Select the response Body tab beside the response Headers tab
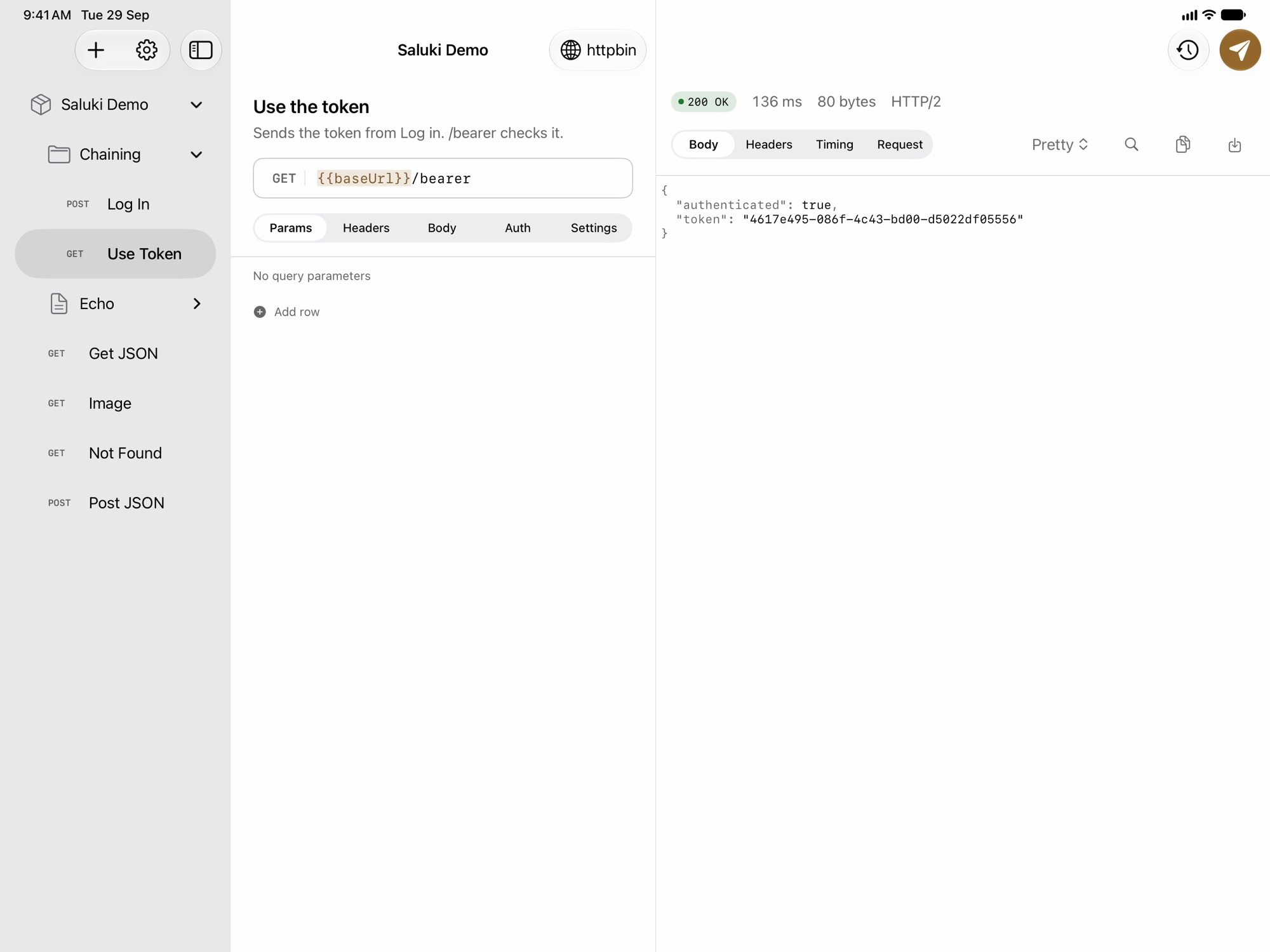 pos(703,145)
